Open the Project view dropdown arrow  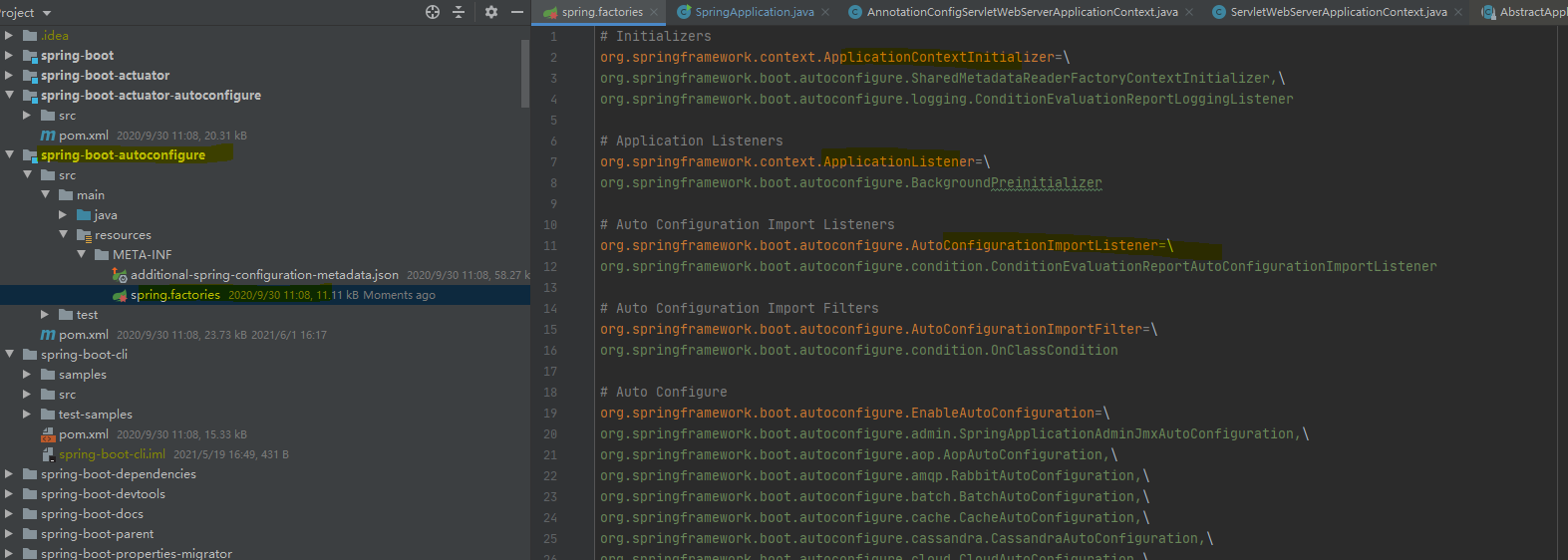(47, 13)
